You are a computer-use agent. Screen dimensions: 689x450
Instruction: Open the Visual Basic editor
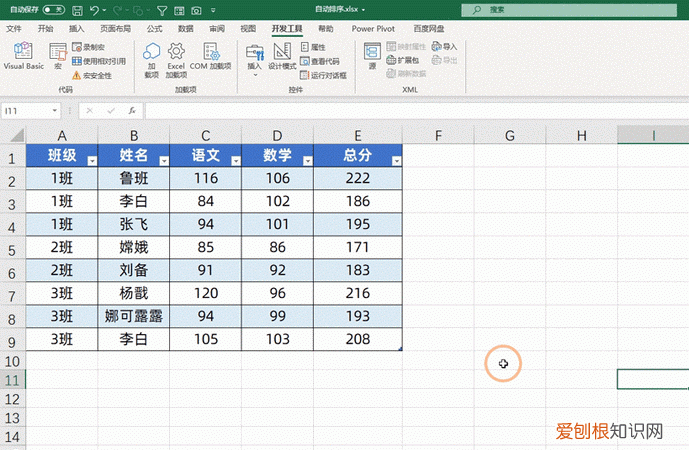click(x=23, y=55)
